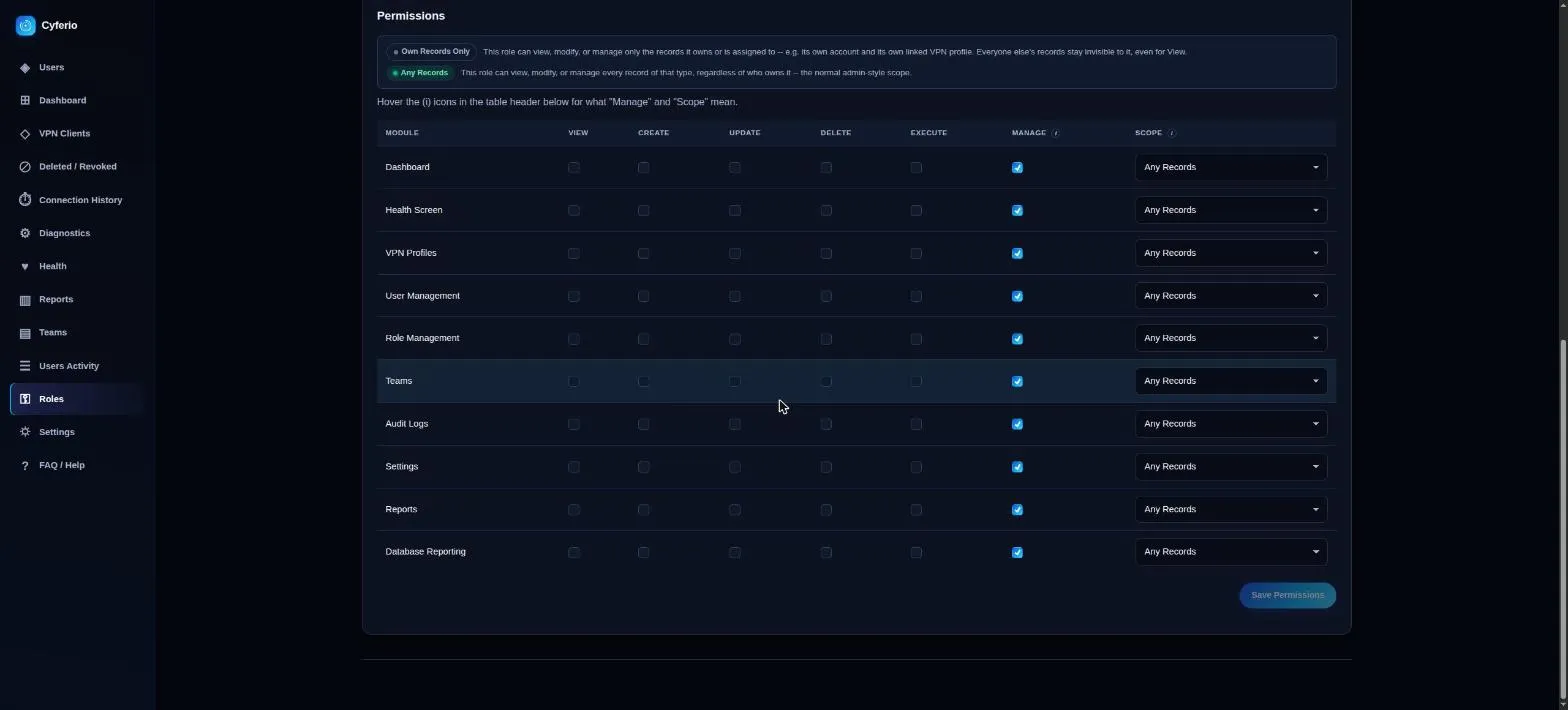Open Scope dropdown for Teams
This screenshot has width=1568, height=710.
click(x=1231, y=381)
